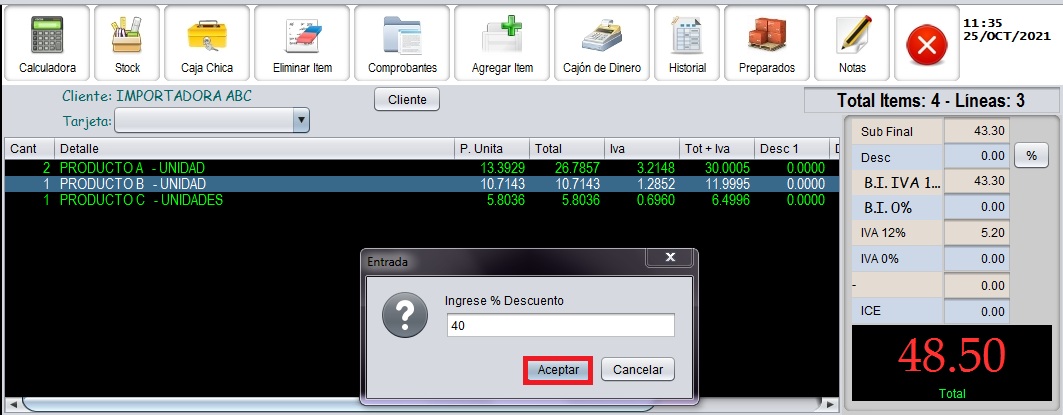Click the Eliminar Item icon
Image resolution: width=1063 pixels, height=415 pixels.
[301, 43]
